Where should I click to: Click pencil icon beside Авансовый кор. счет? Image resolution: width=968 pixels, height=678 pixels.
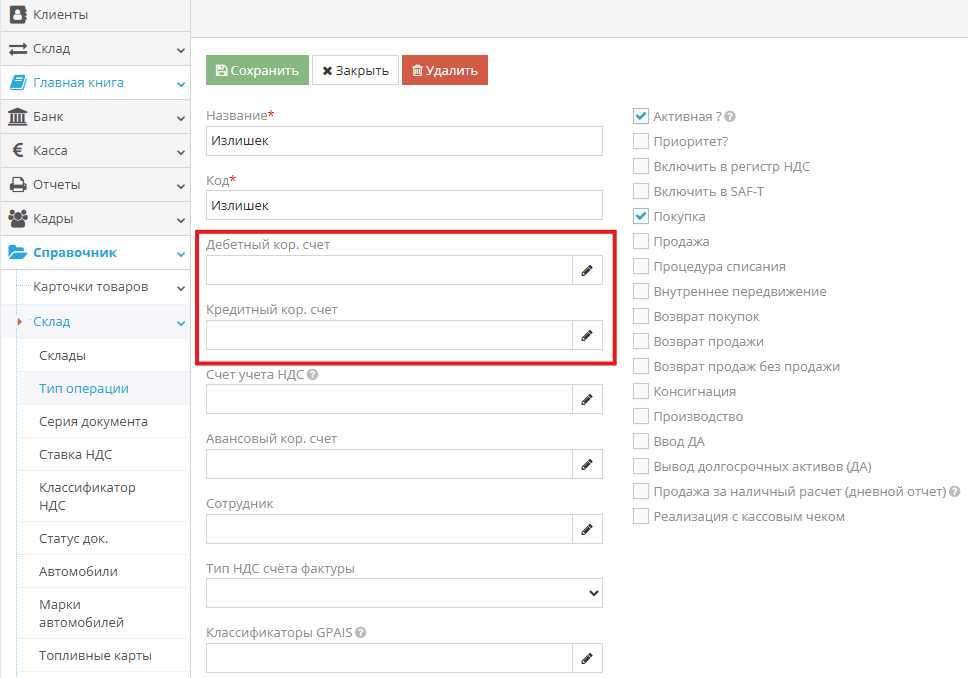587,464
